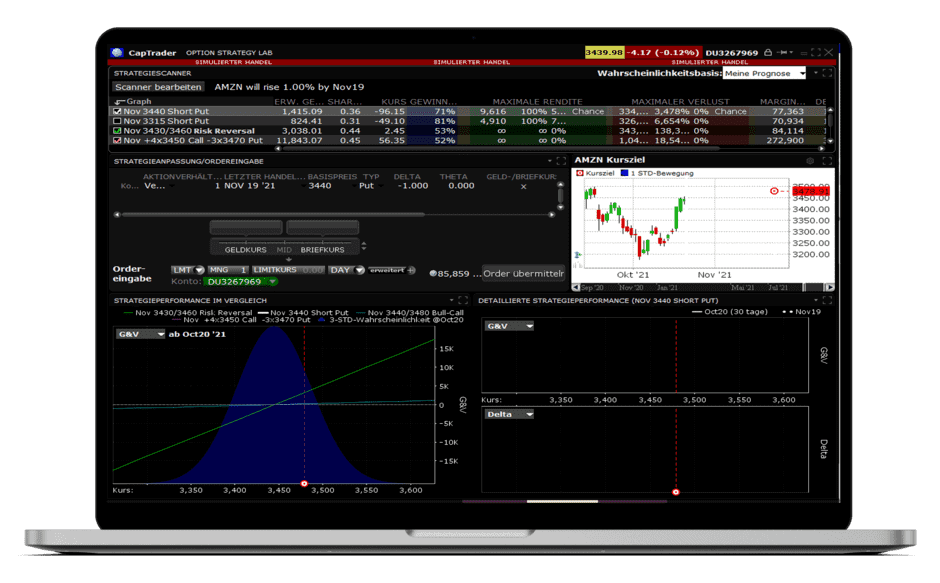
Task: Maximize the Detaillierte Strategieperformance panel
Action: pyautogui.click(x=827, y=300)
